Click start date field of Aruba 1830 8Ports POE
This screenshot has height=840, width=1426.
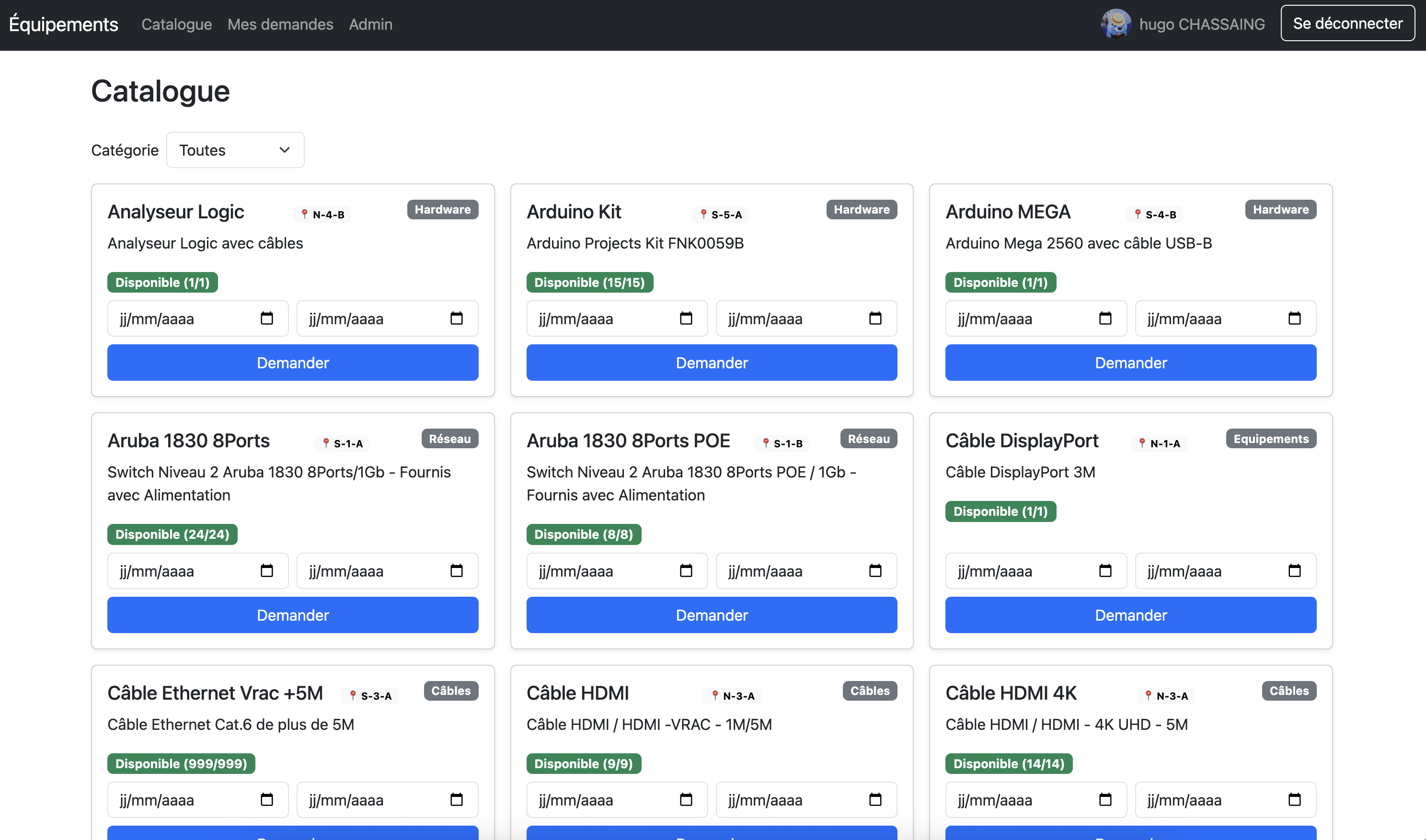(600, 570)
